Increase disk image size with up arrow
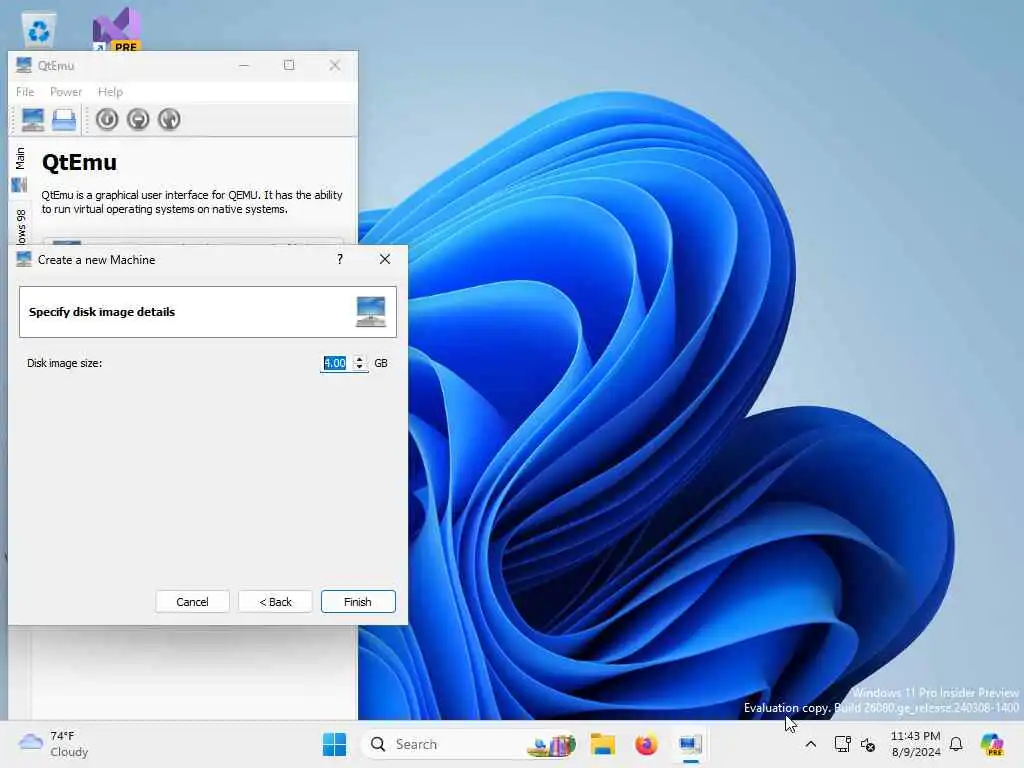 click(x=359, y=359)
